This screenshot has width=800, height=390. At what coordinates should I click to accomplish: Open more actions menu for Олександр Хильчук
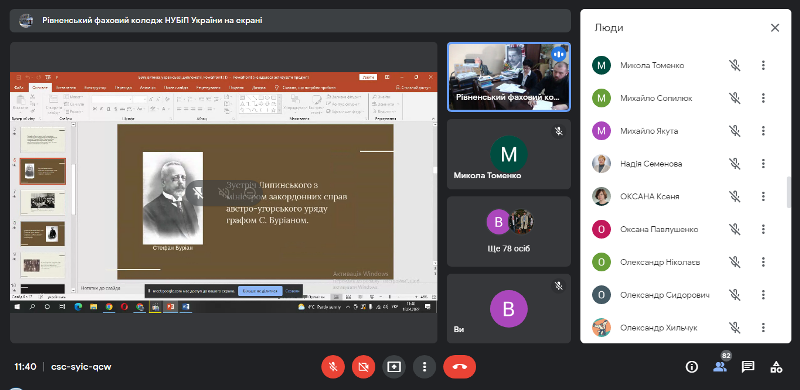(x=763, y=327)
